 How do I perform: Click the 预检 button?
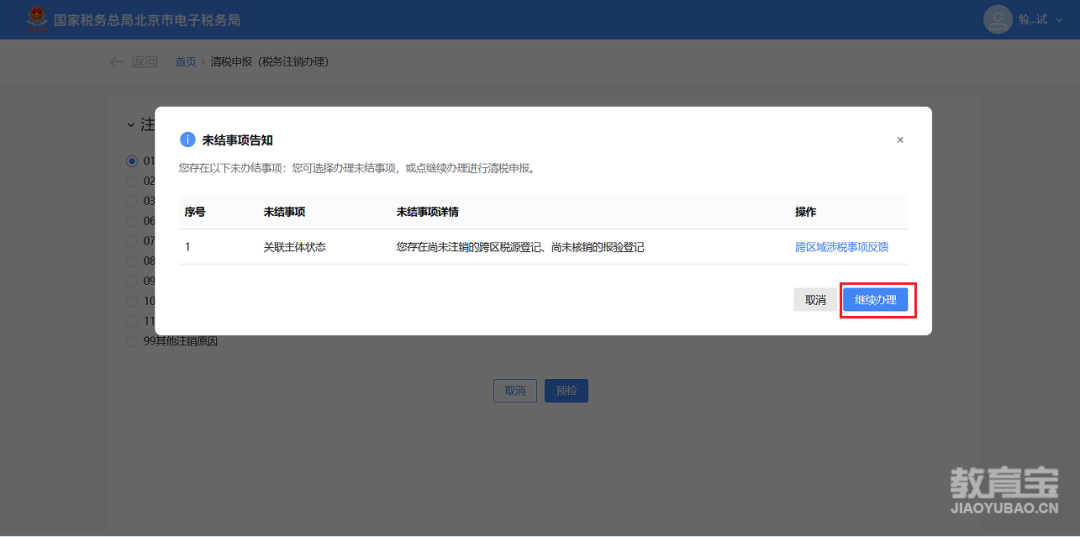[x=566, y=391]
